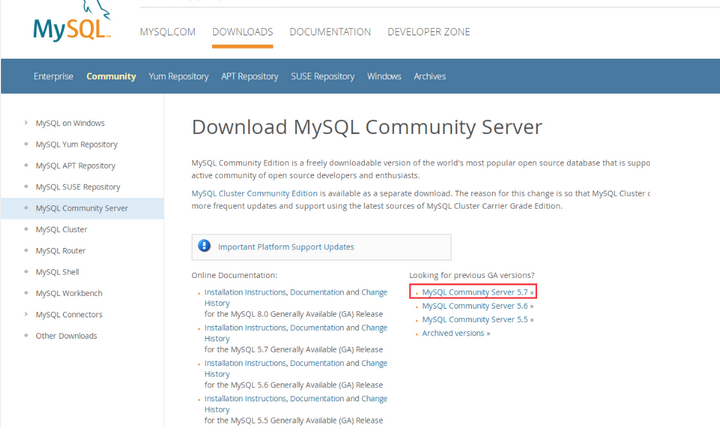Open MySQL on Windows sidebar entry
720x432 pixels.
(70, 123)
